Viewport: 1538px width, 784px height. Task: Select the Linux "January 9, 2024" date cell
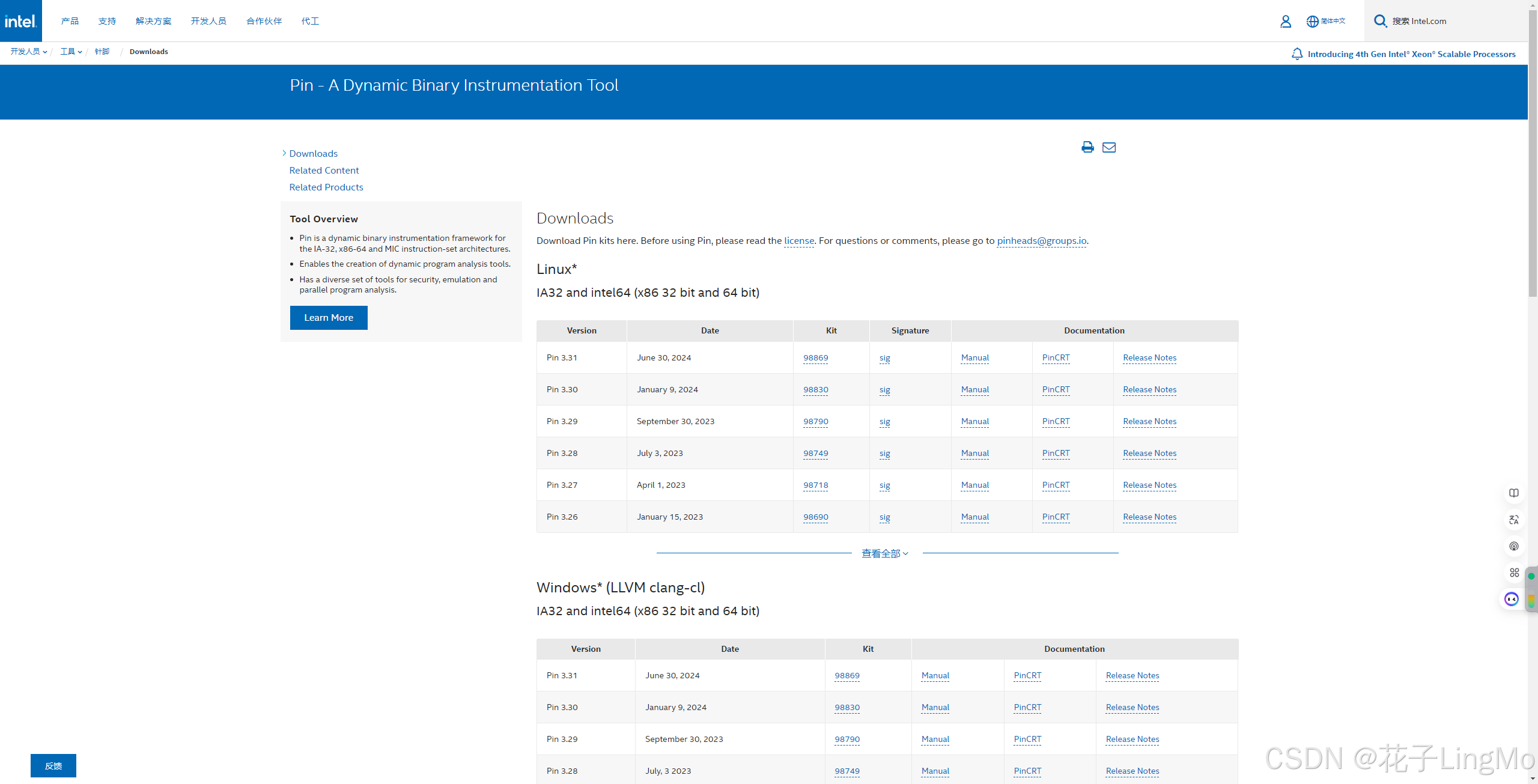(710, 390)
